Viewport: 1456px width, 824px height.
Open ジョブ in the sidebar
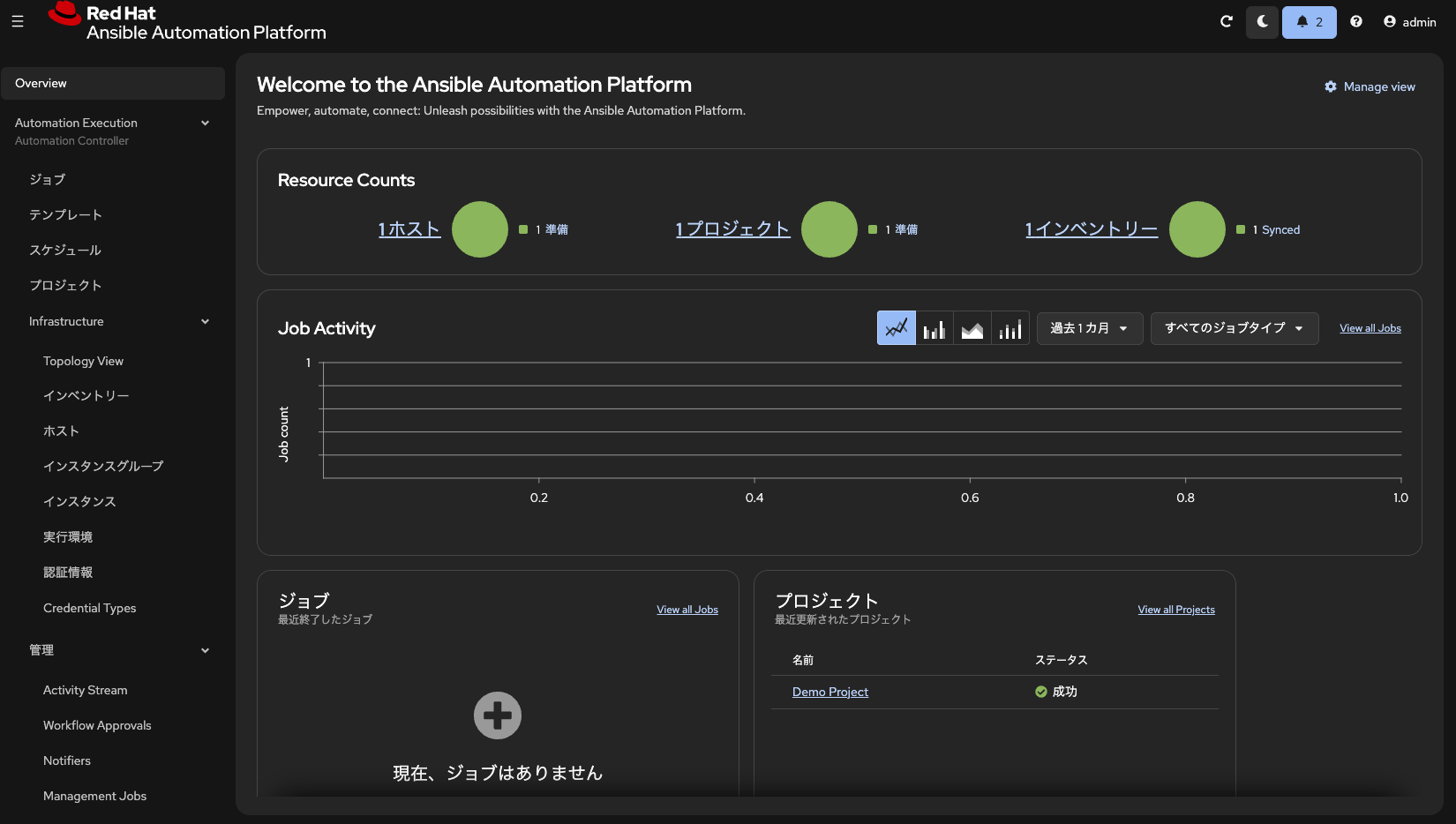[x=48, y=179]
